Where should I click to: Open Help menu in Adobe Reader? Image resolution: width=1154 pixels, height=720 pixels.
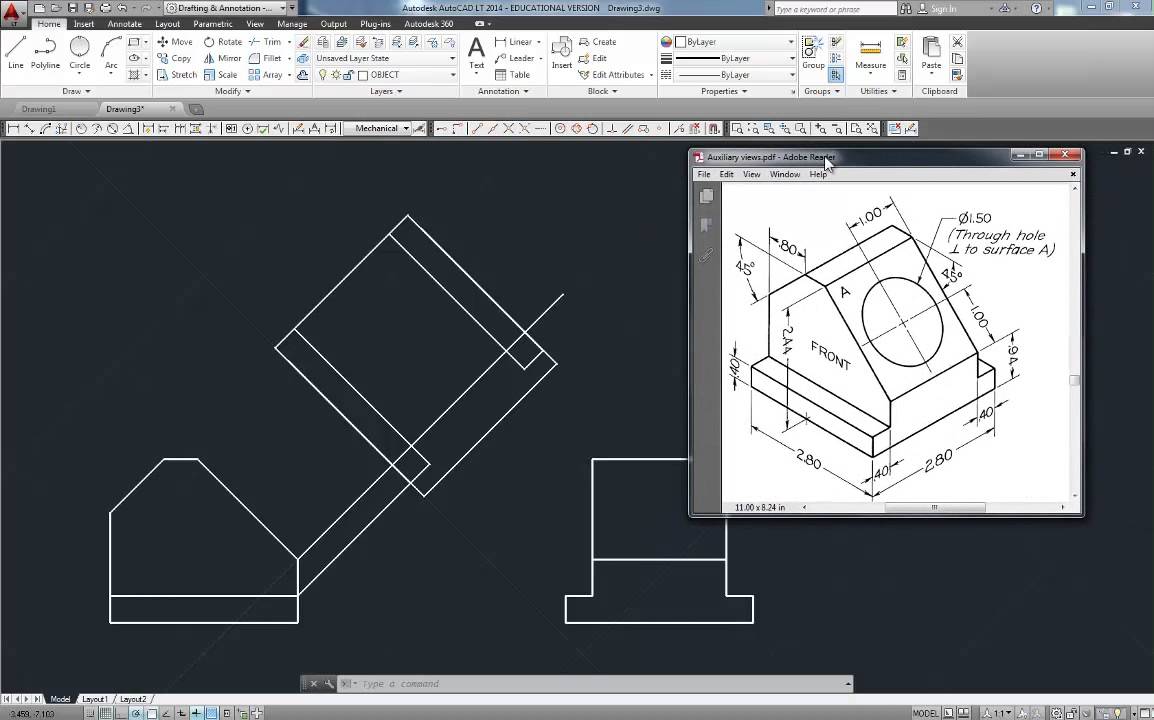pyautogui.click(x=818, y=174)
